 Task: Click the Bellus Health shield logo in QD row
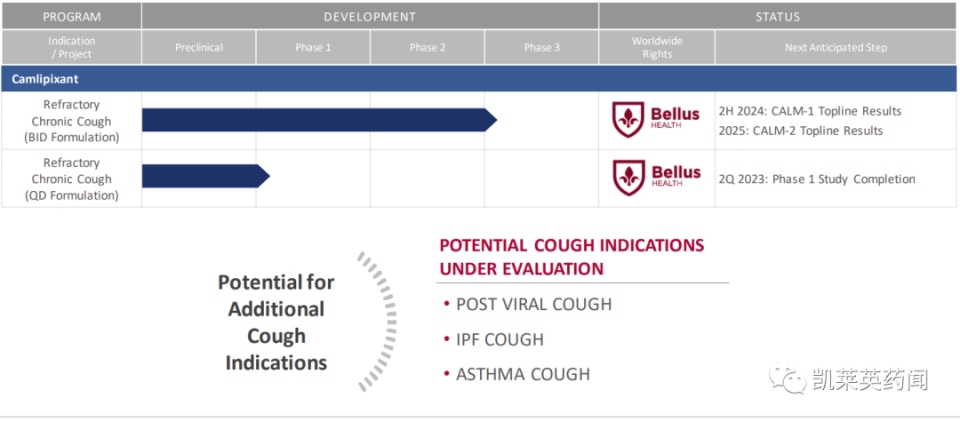[627, 178]
